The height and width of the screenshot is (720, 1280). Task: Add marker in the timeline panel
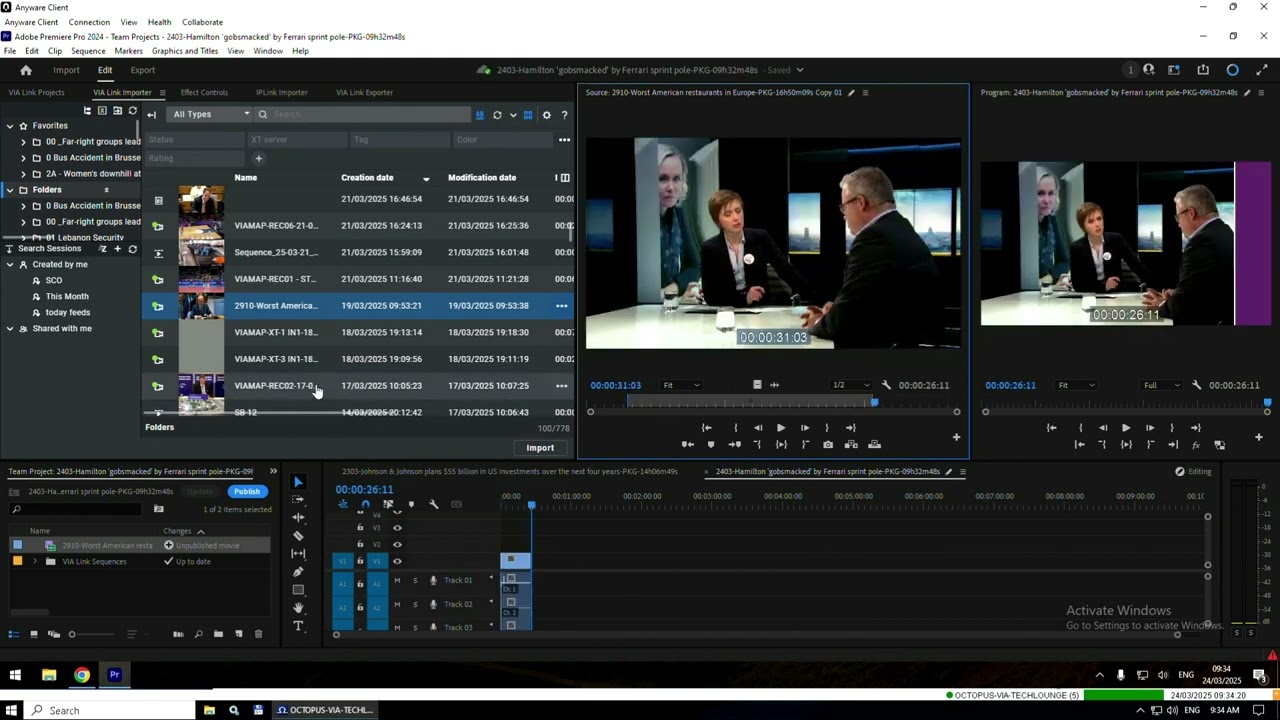click(411, 504)
